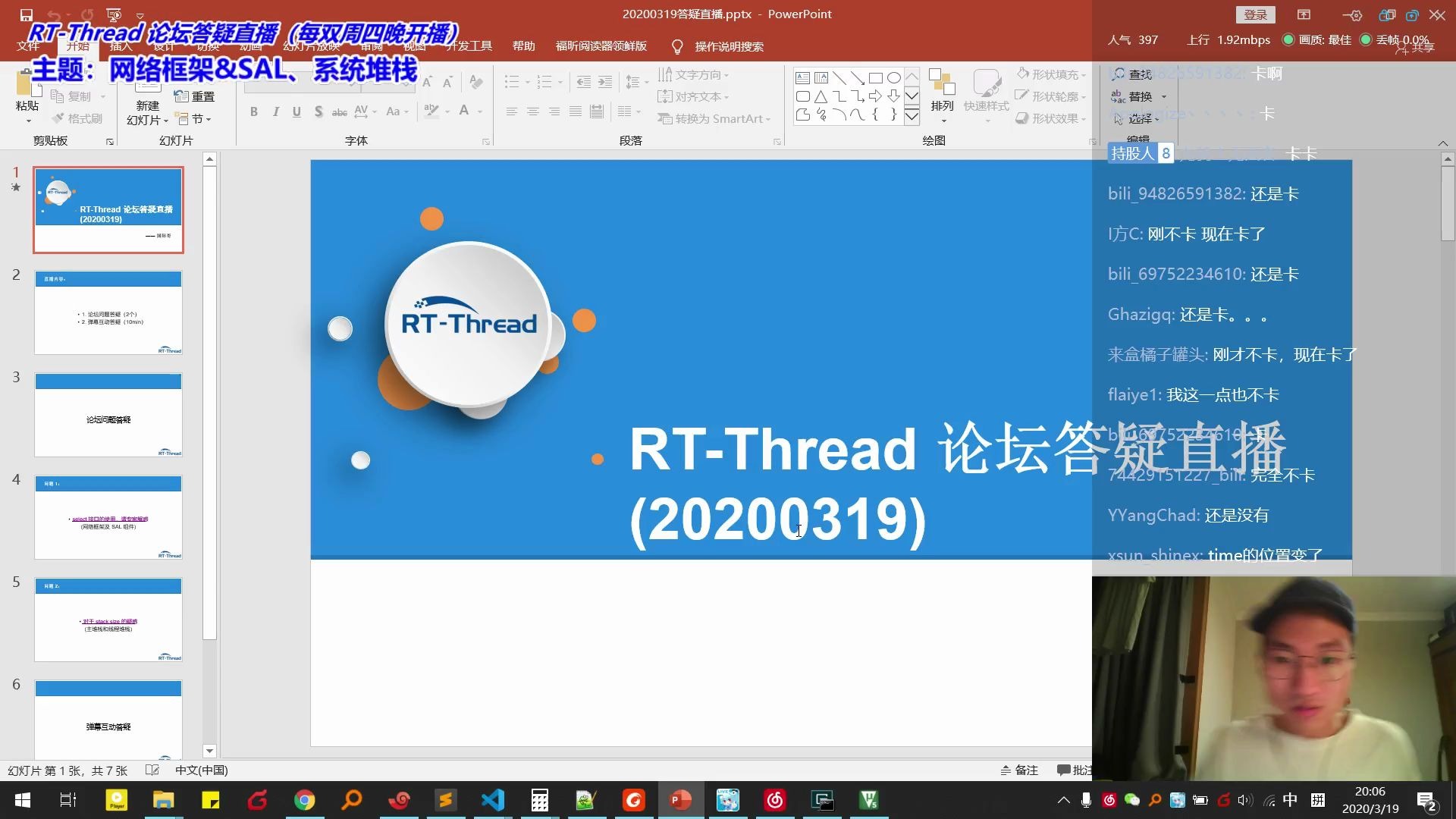Click the 中文(中国) language indicator in status bar

[201, 770]
